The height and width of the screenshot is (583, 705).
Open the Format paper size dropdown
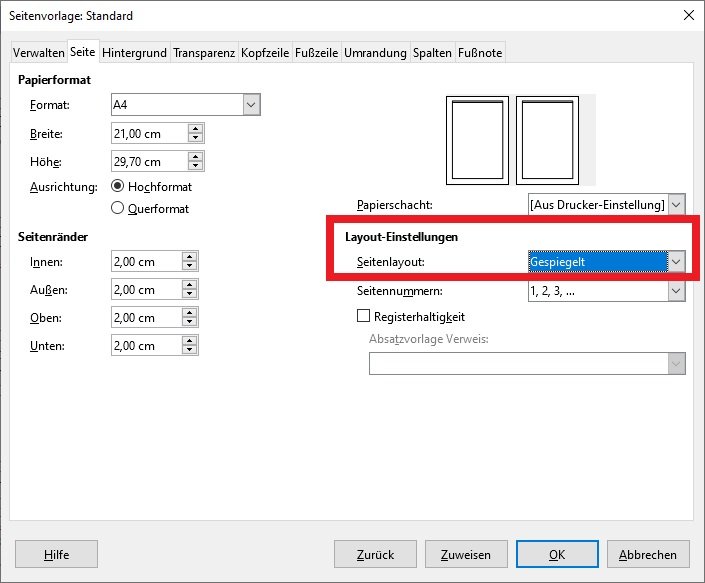[x=251, y=104]
